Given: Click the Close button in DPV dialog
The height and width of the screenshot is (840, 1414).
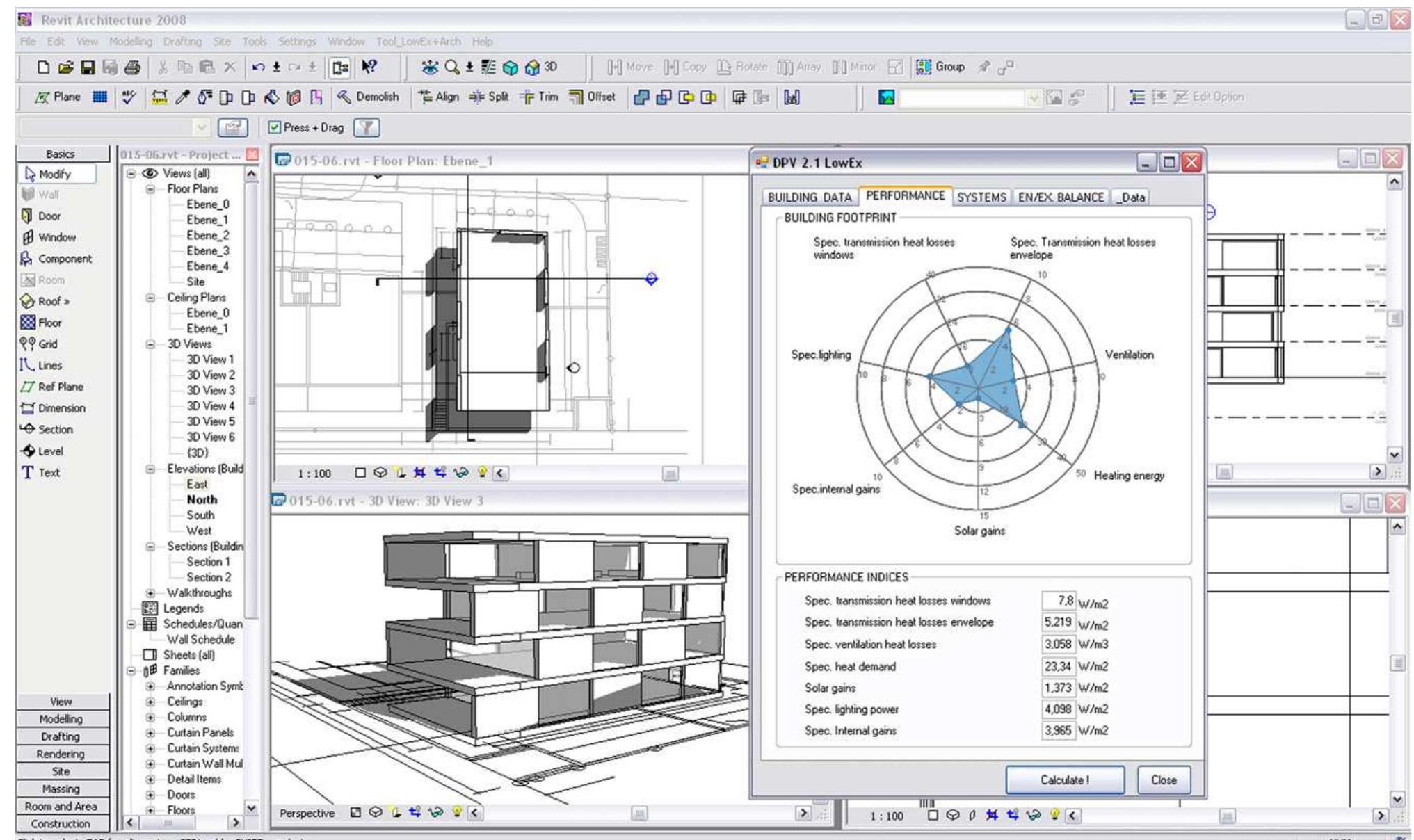Looking at the screenshot, I should [1164, 780].
